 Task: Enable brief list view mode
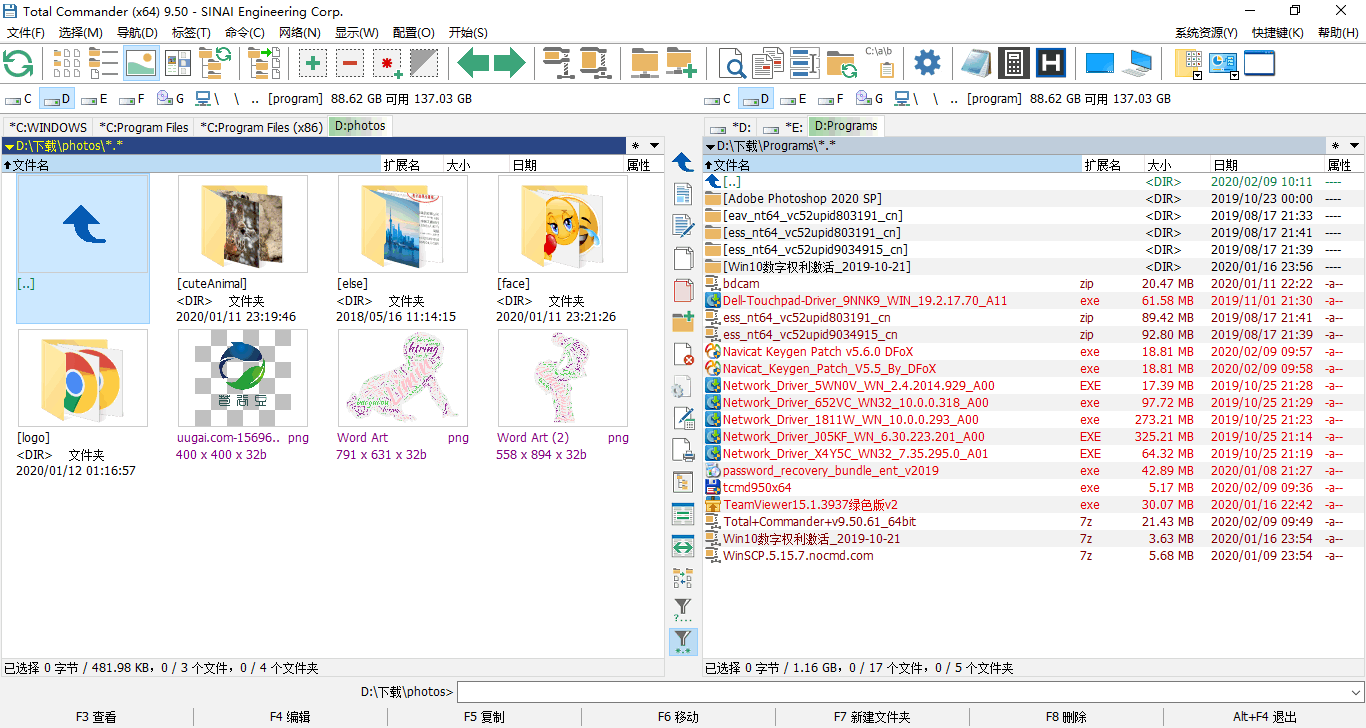click(x=68, y=63)
